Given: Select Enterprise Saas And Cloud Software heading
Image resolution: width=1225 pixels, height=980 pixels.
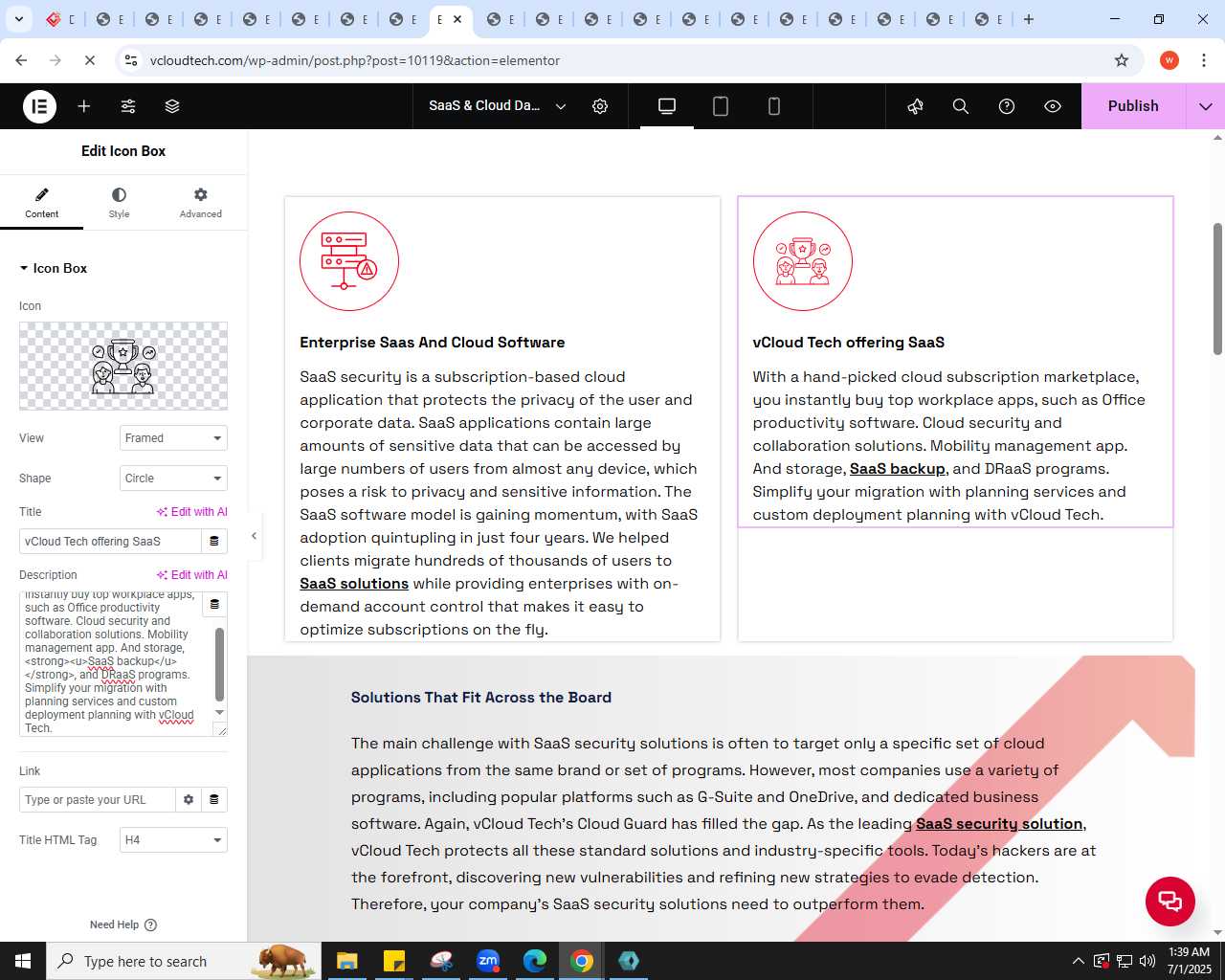Looking at the screenshot, I should (433, 343).
